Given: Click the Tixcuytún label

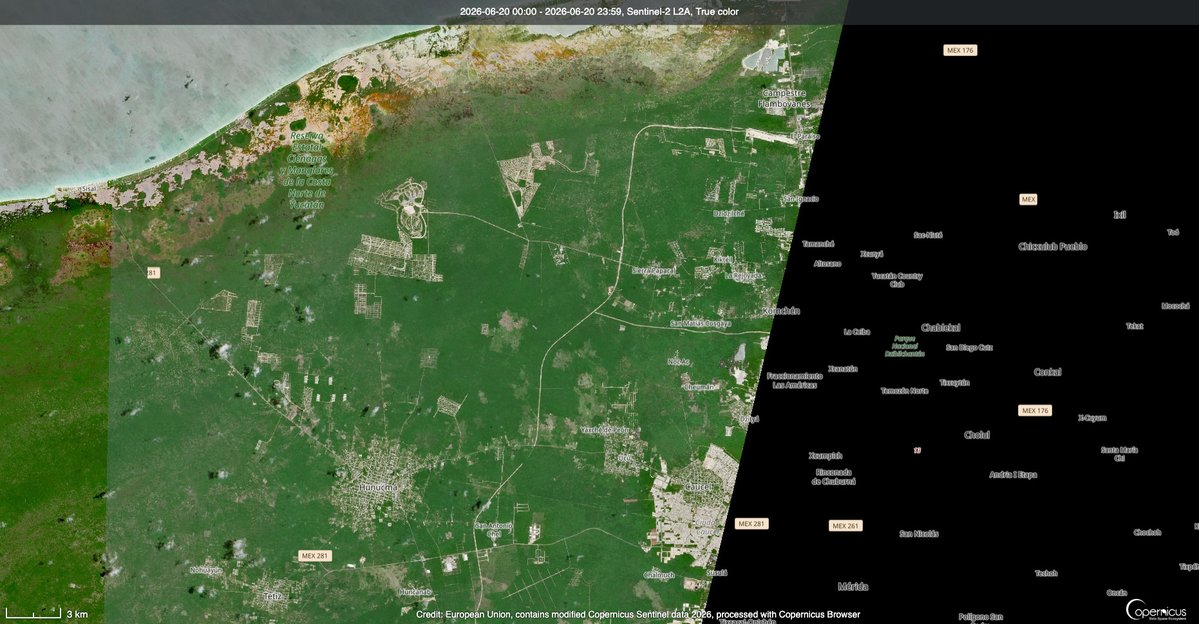Looking at the screenshot, I should [954, 382].
